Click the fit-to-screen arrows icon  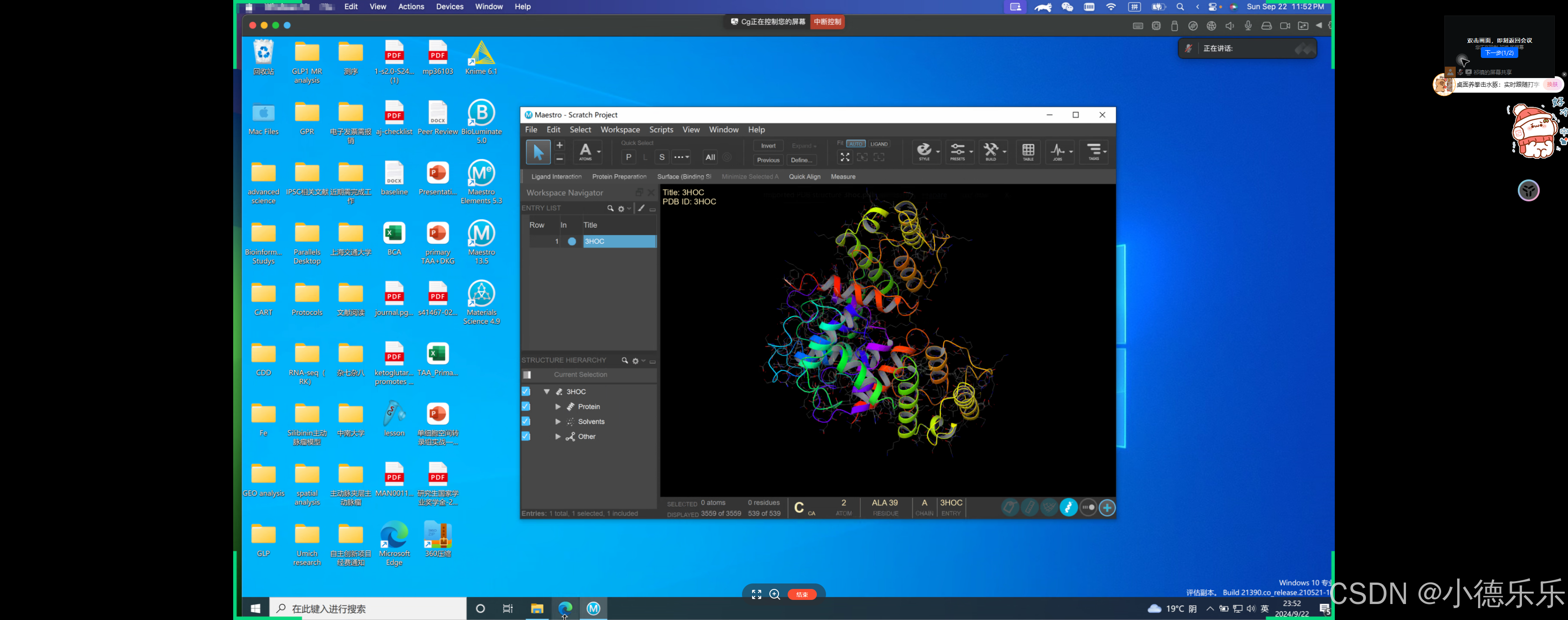coord(845,157)
